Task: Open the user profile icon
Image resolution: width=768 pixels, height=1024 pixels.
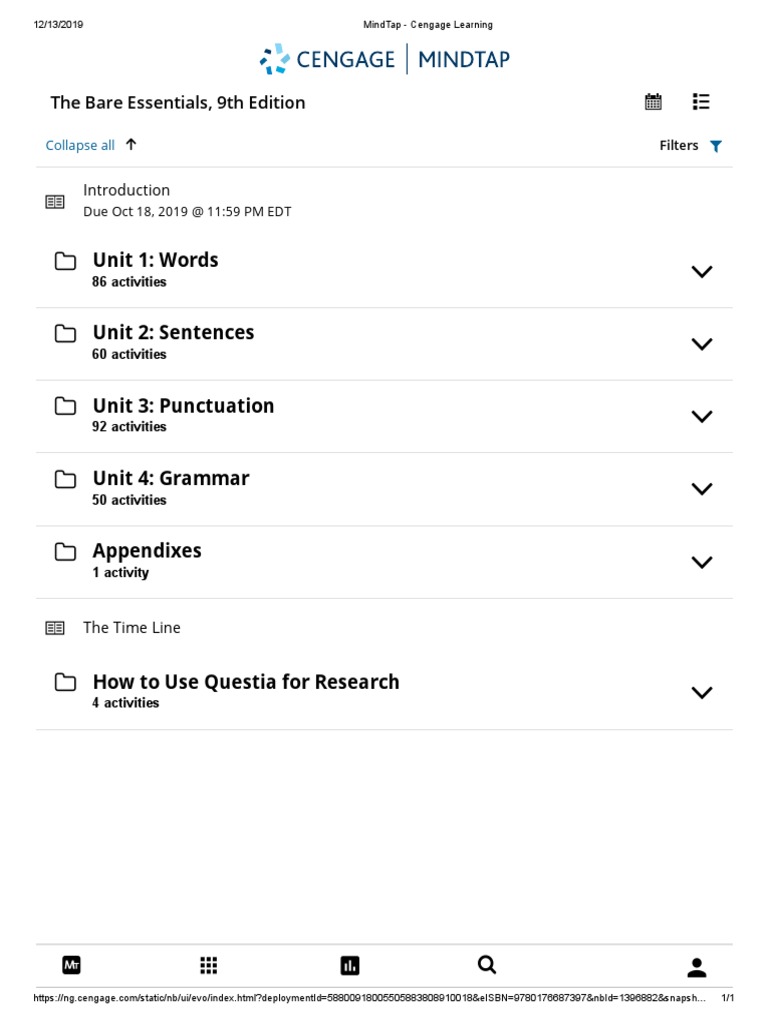Action: pos(697,967)
